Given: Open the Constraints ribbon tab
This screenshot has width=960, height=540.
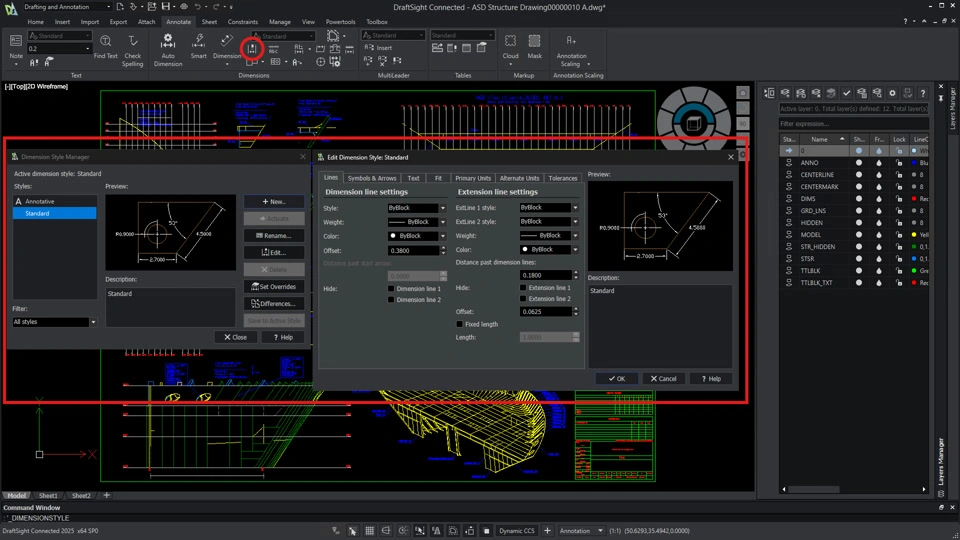Looking at the screenshot, I should (x=243, y=21).
